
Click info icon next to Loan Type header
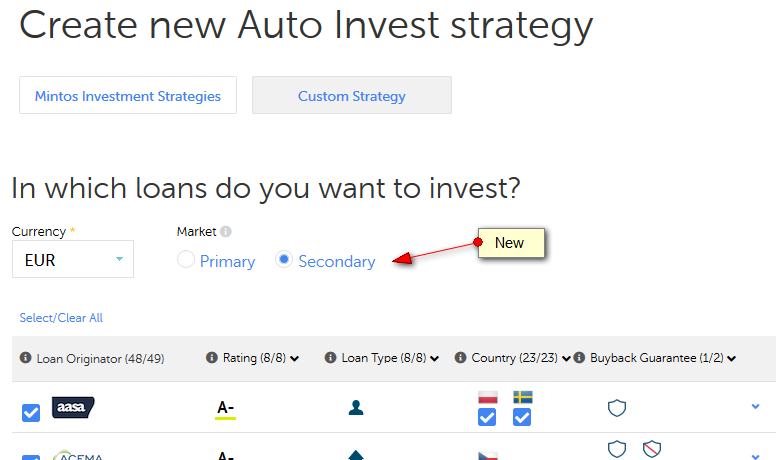click(330, 358)
